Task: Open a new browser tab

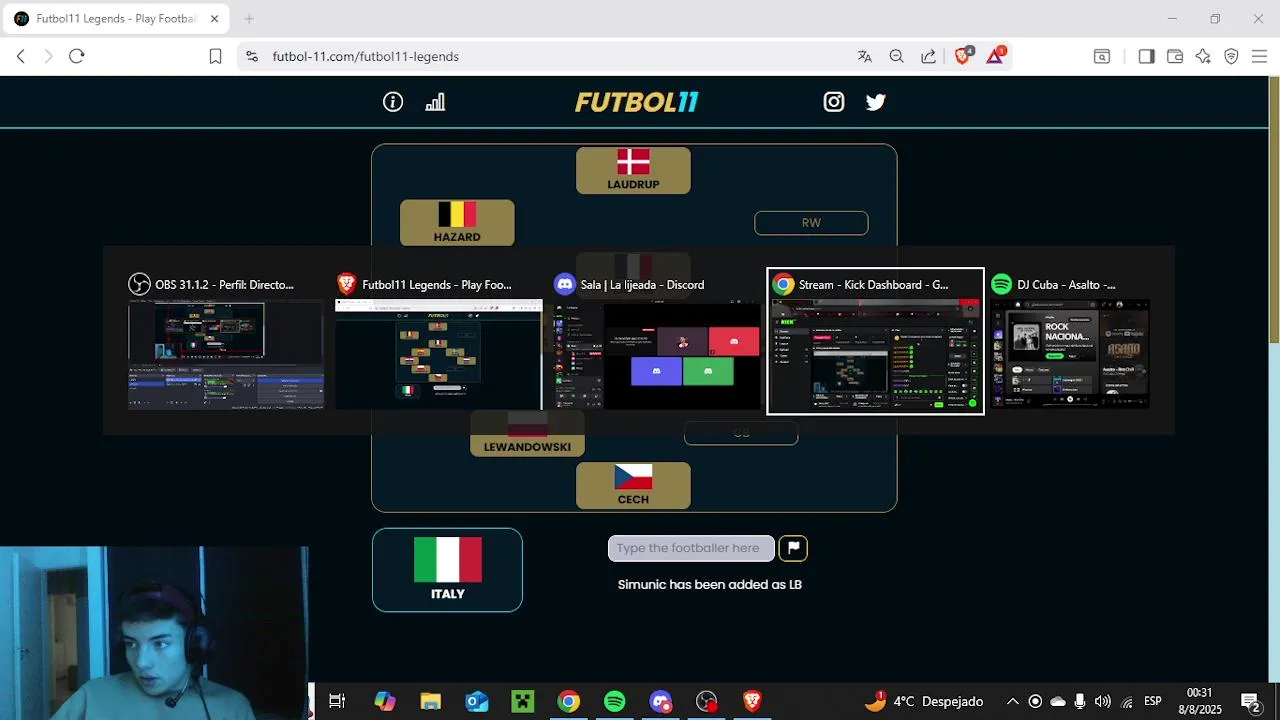Action: click(249, 19)
